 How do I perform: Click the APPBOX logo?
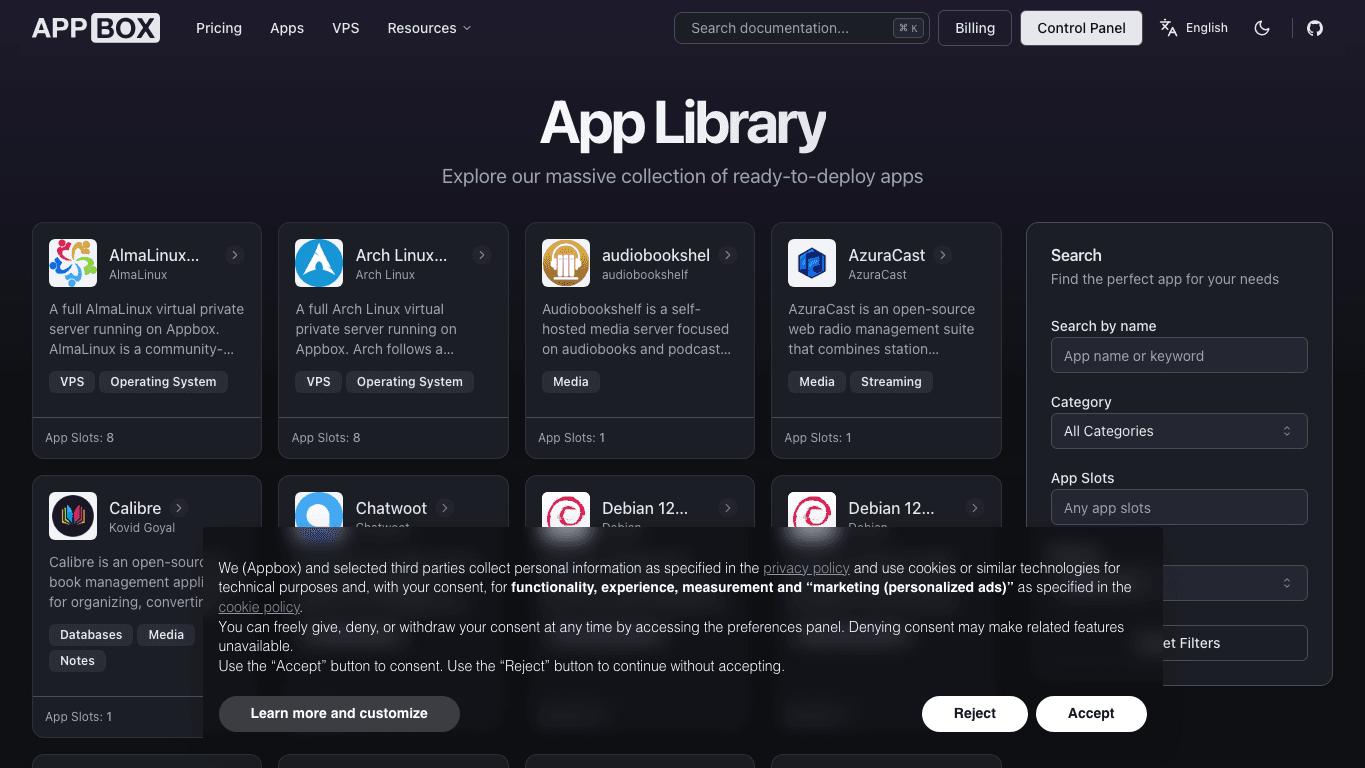tap(96, 28)
